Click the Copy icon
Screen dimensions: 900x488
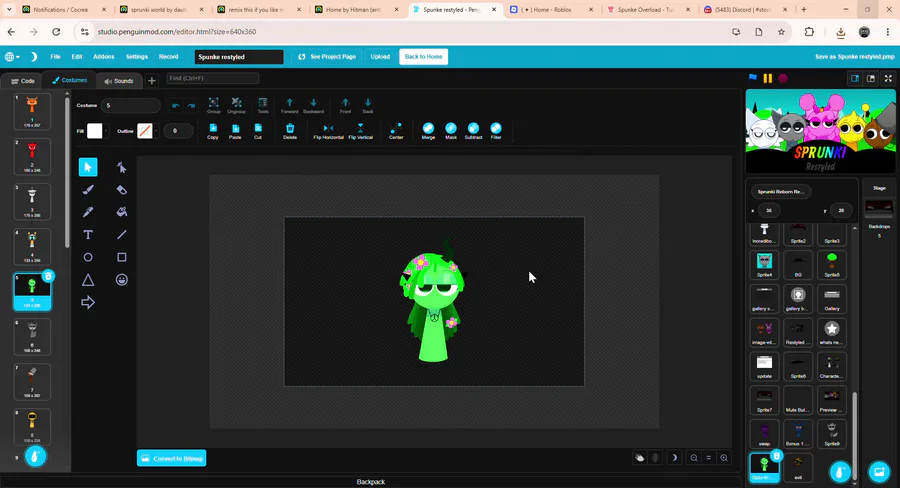point(213,131)
